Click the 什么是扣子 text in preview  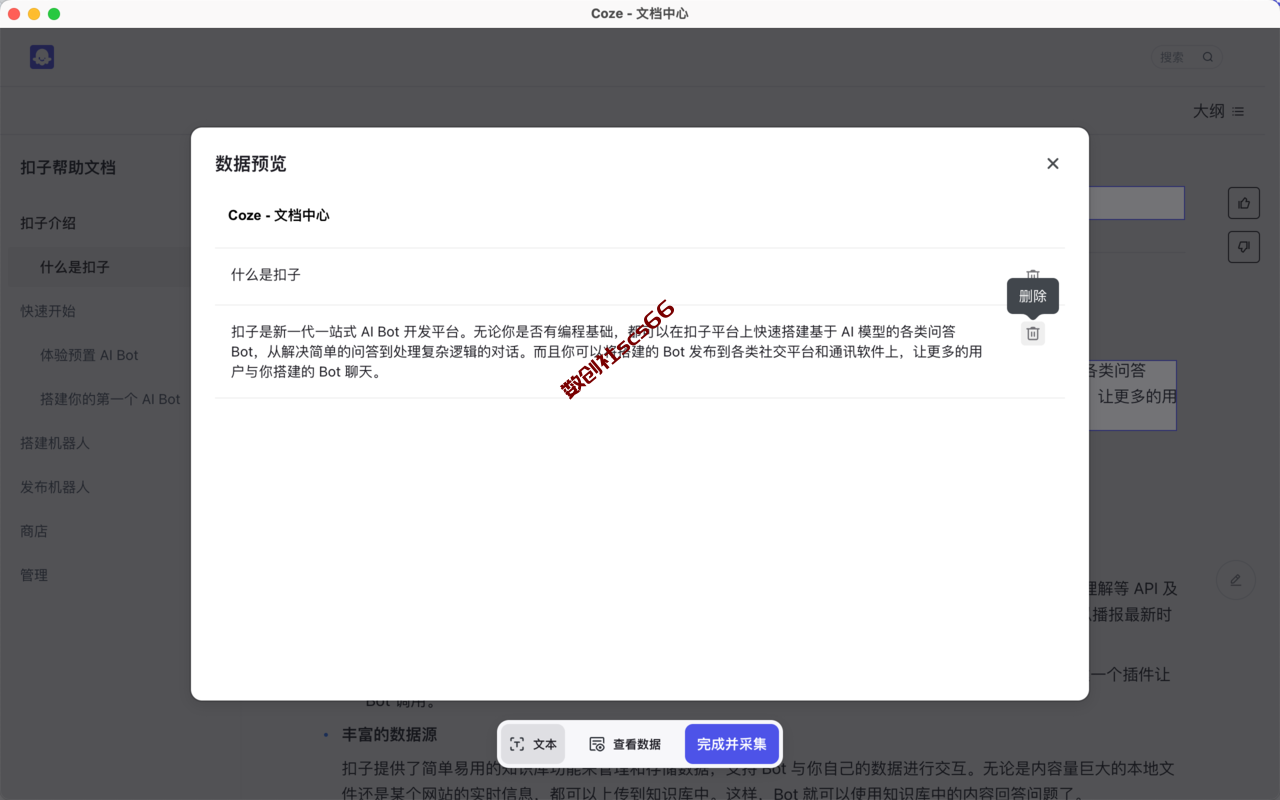click(266, 275)
